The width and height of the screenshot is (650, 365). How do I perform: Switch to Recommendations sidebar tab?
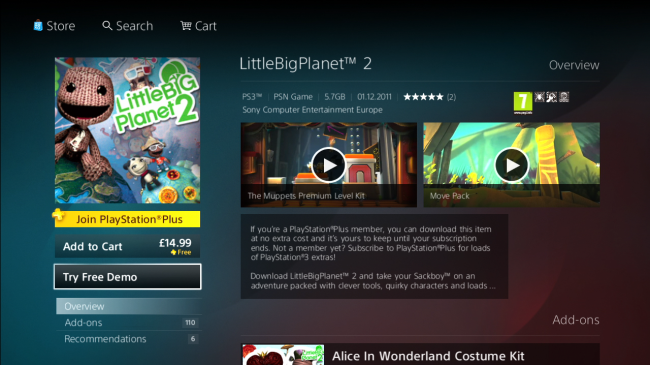(x=129, y=339)
